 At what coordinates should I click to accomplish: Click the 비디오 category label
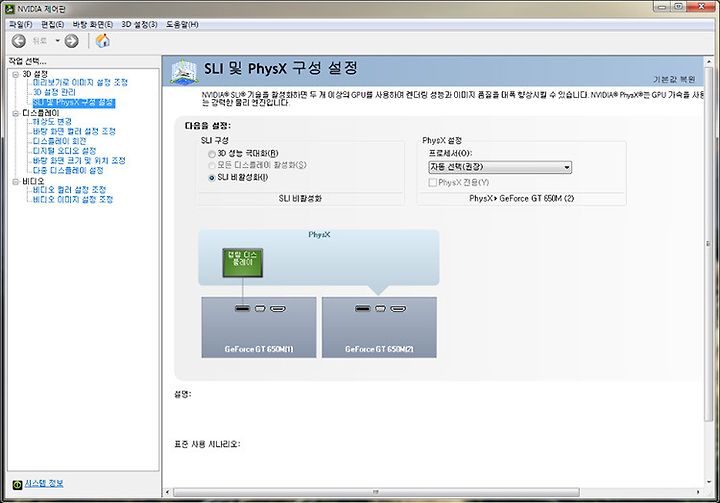coord(34,181)
